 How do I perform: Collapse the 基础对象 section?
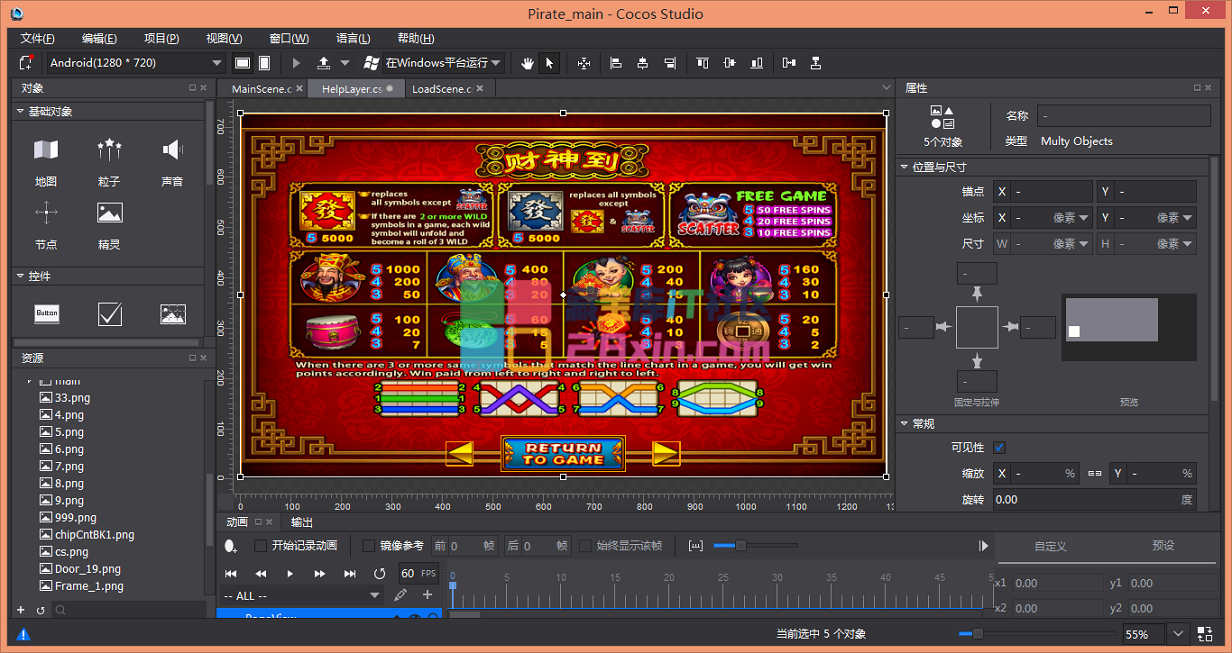tap(20, 111)
